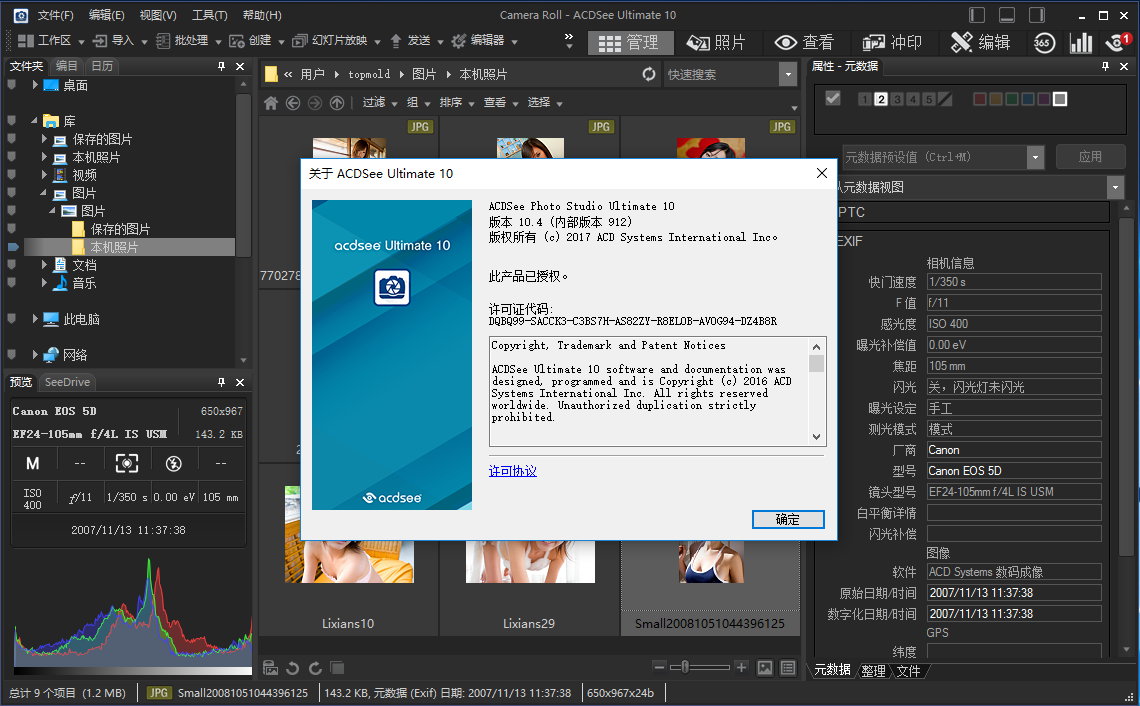
Task: Open the 视图(V) menu
Action: click(158, 15)
